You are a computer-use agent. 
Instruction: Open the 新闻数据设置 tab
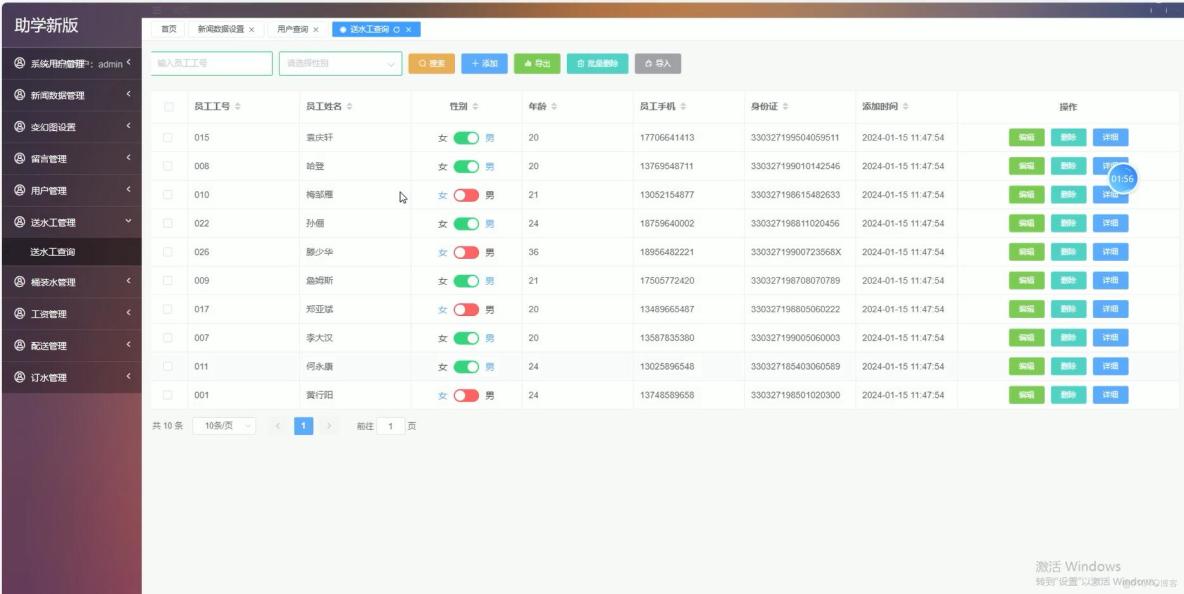(x=222, y=29)
